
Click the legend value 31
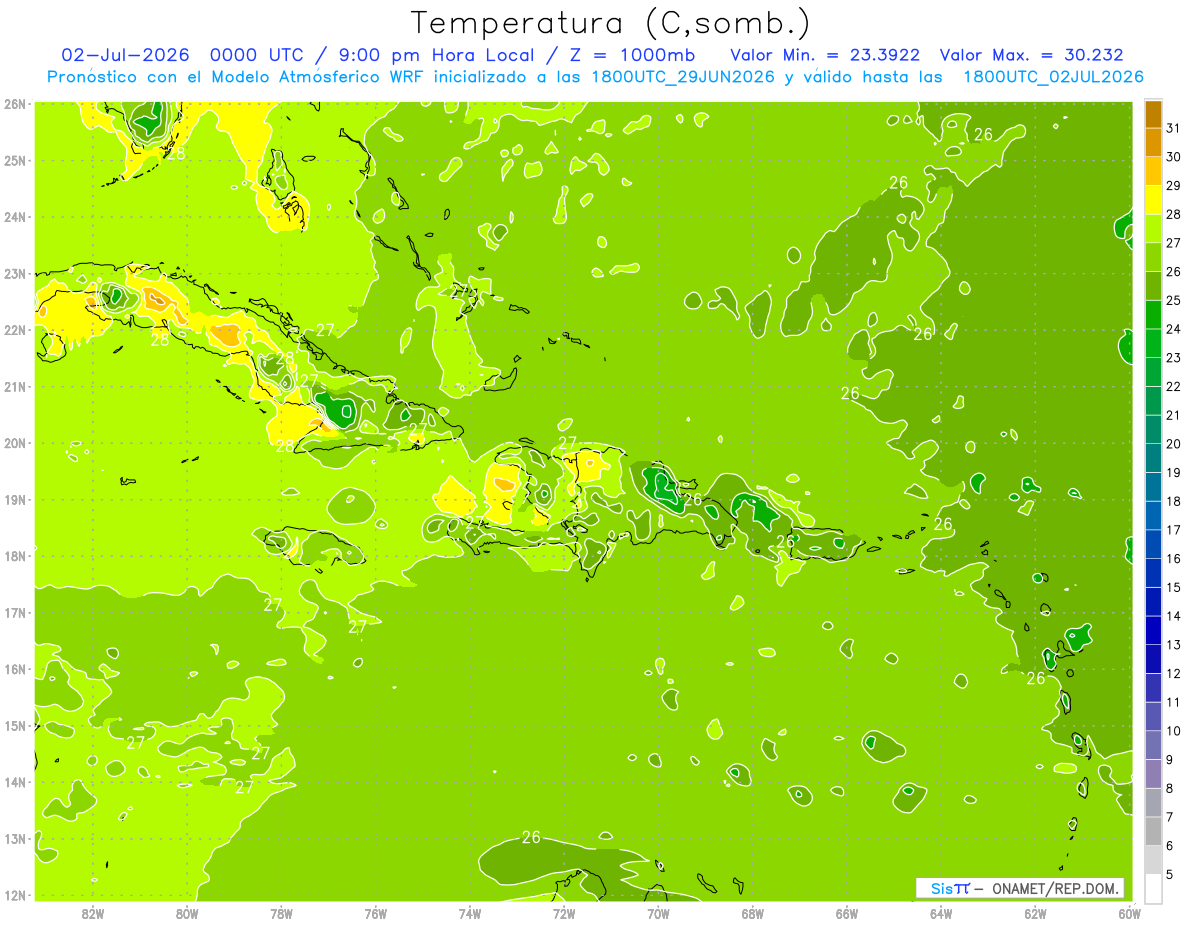pyautogui.click(x=1174, y=128)
